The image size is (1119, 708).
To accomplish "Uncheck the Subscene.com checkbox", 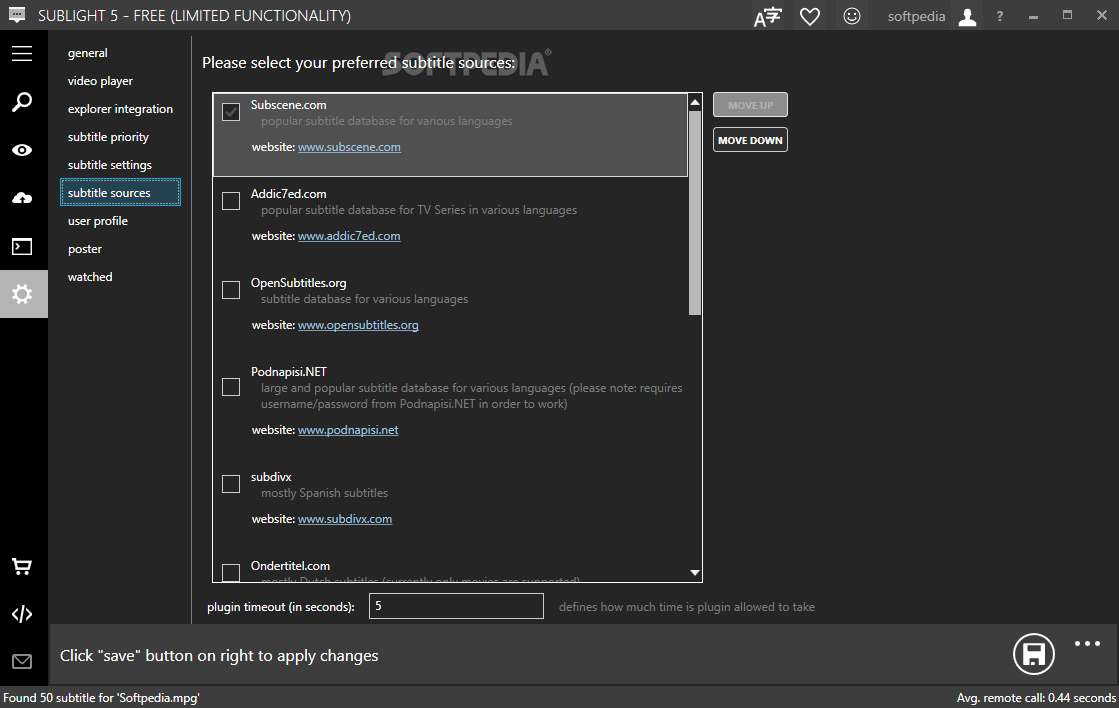I will (x=231, y=112).
